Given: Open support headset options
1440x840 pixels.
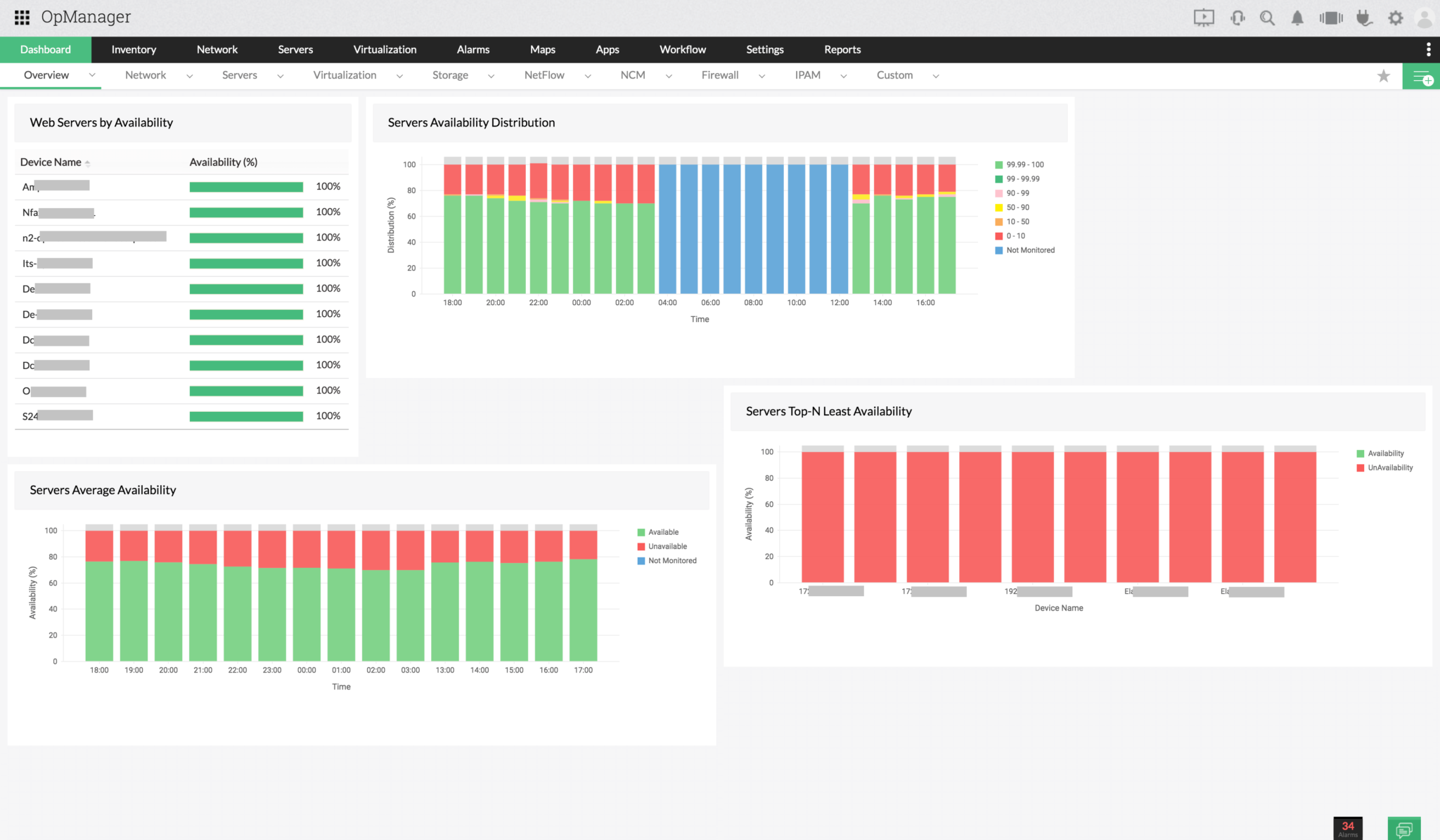Looking at the screenshot, I should coord(1237,17).
